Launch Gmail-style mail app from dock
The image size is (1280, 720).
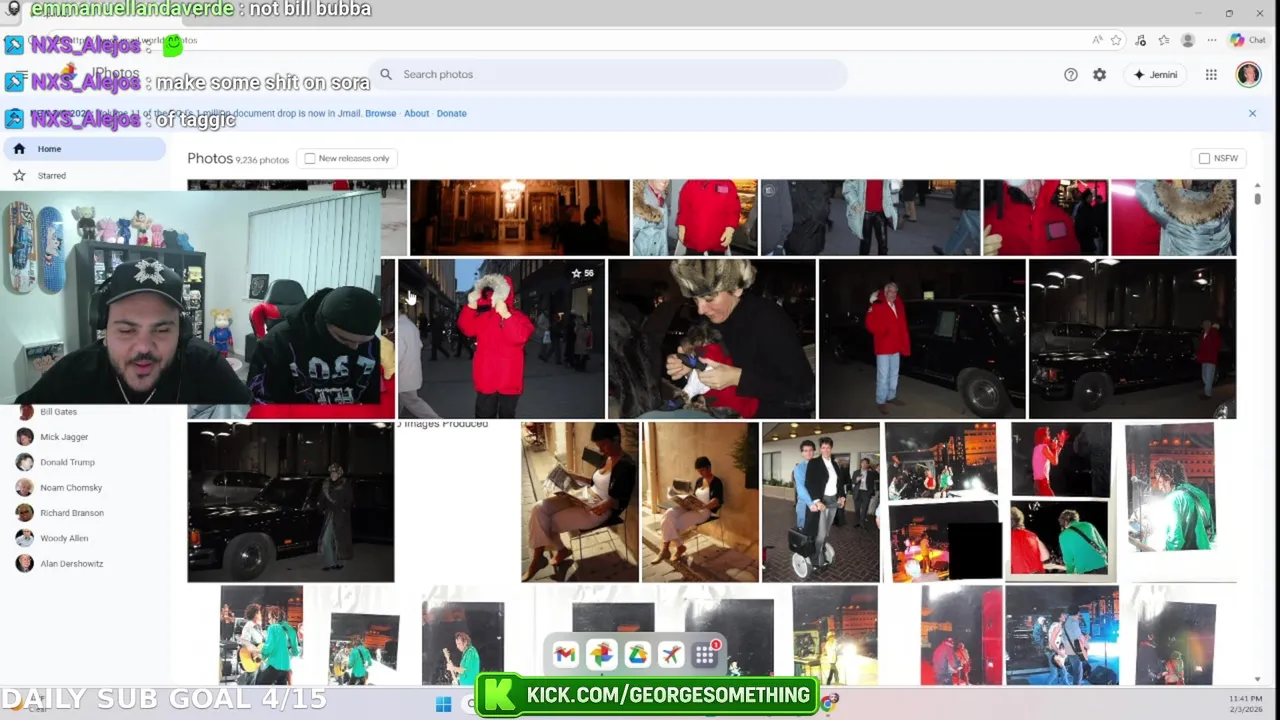pyautogui.click(x=565, y=655)
